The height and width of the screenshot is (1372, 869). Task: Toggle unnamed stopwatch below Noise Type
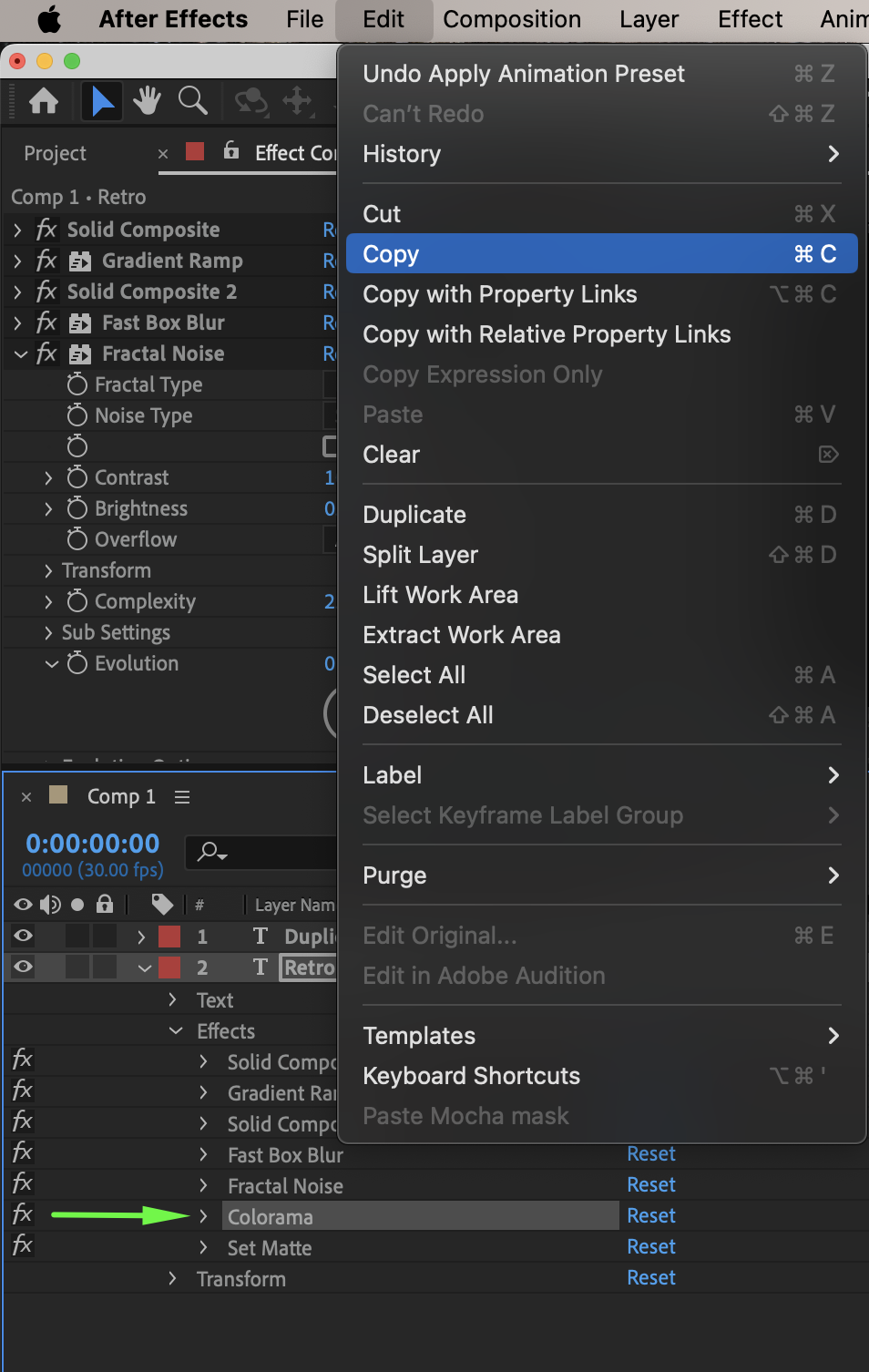pos(77,446)
